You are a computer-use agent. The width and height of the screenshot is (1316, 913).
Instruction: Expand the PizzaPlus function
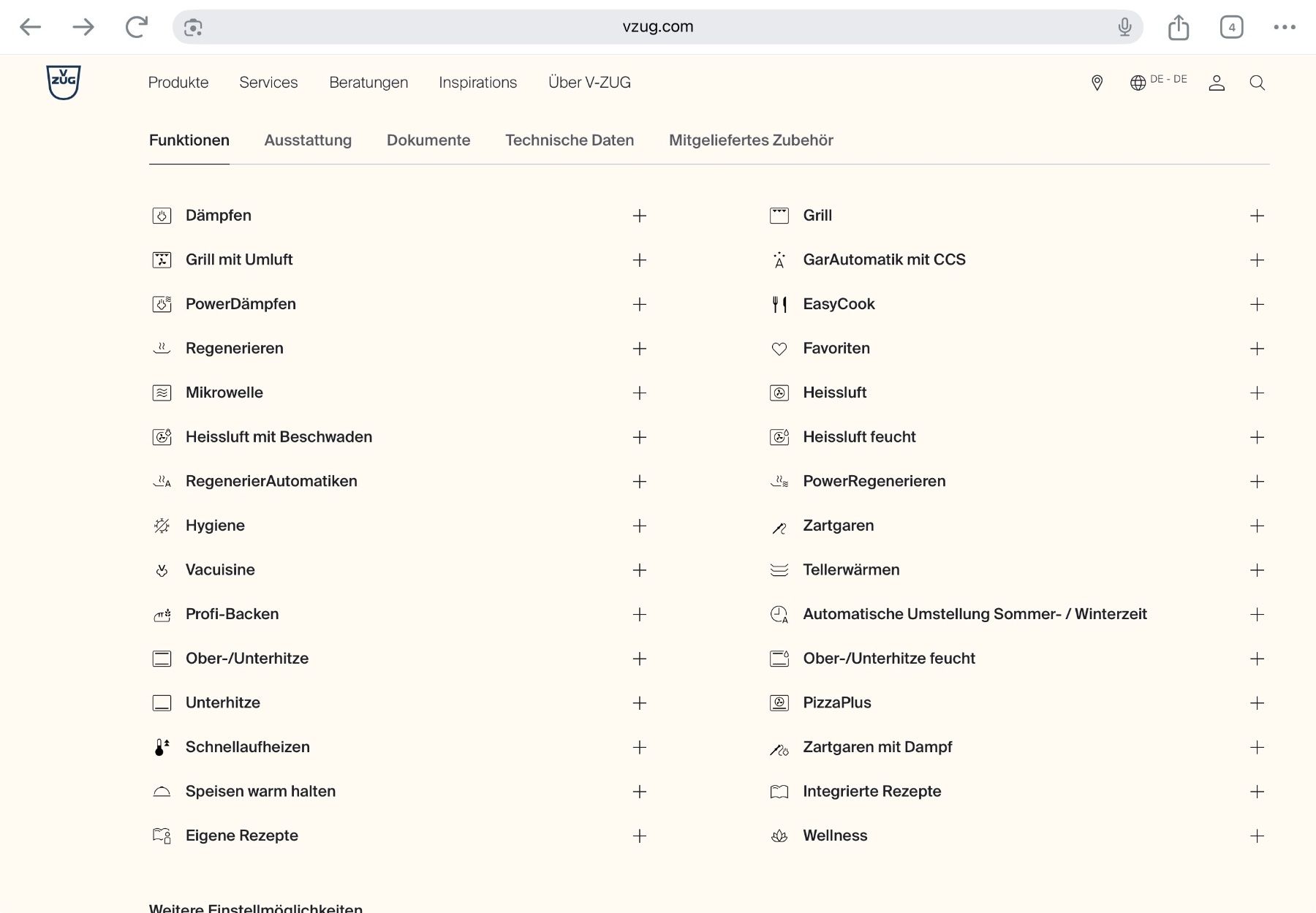[1257, 703]
